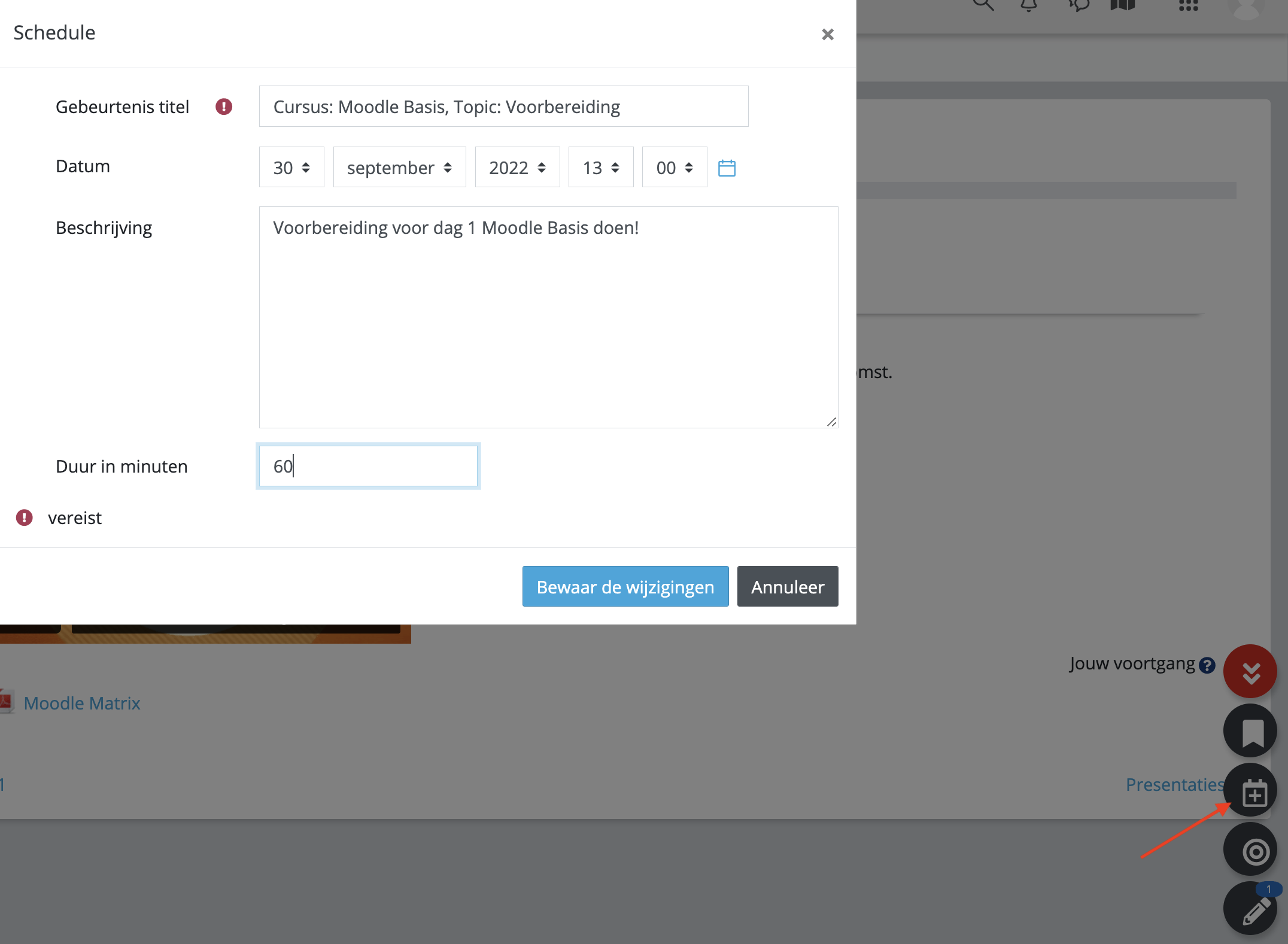Click the vereist required legend icon

pos(24,517)
